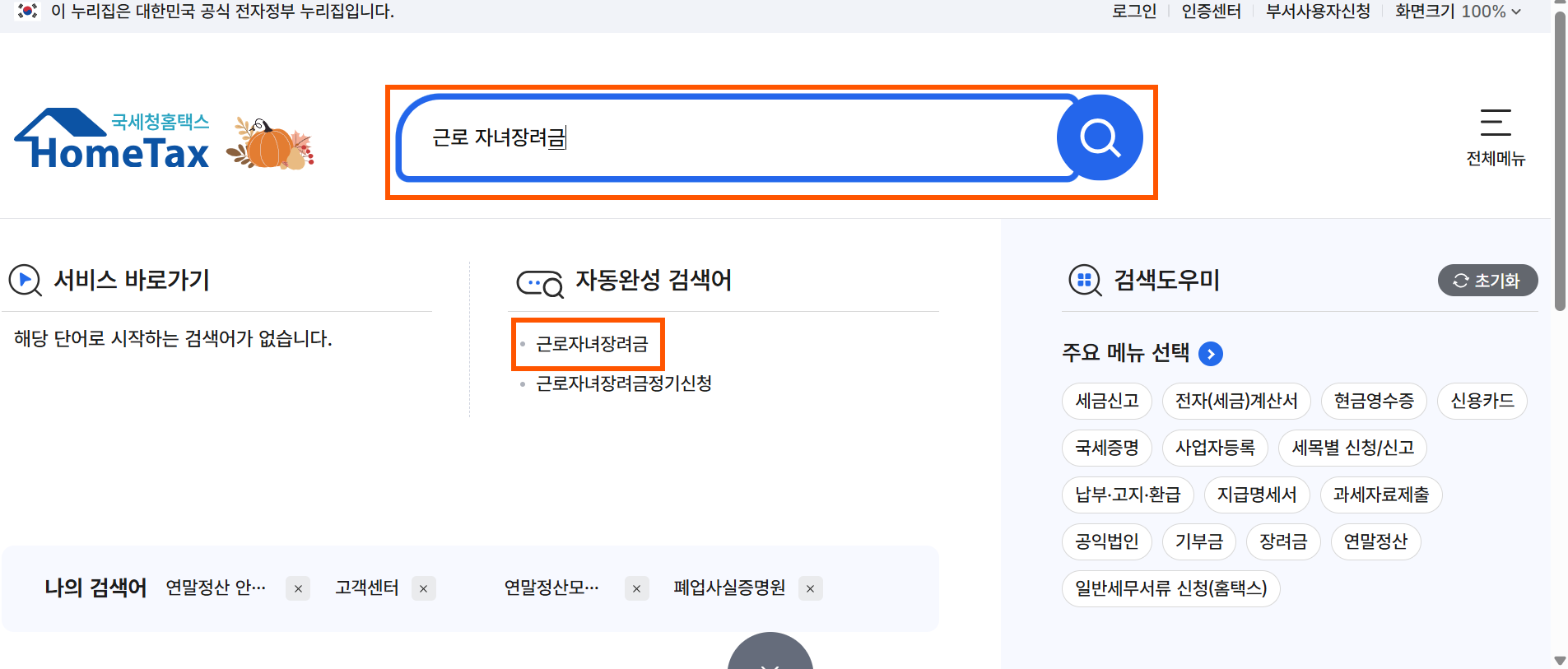Click recent search 연말정산모…

click(x=551, y=588)
